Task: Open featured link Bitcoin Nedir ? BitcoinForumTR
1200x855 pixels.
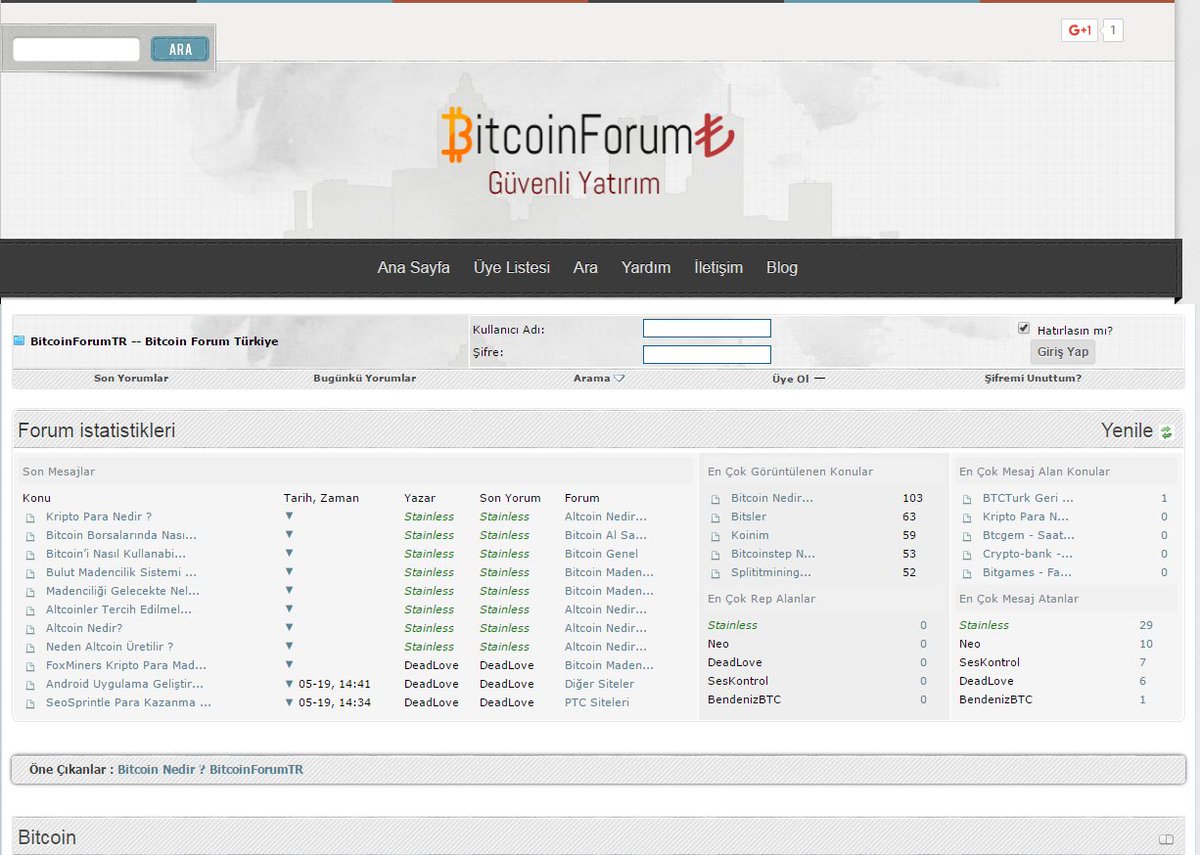Action: tap(210, 770)
